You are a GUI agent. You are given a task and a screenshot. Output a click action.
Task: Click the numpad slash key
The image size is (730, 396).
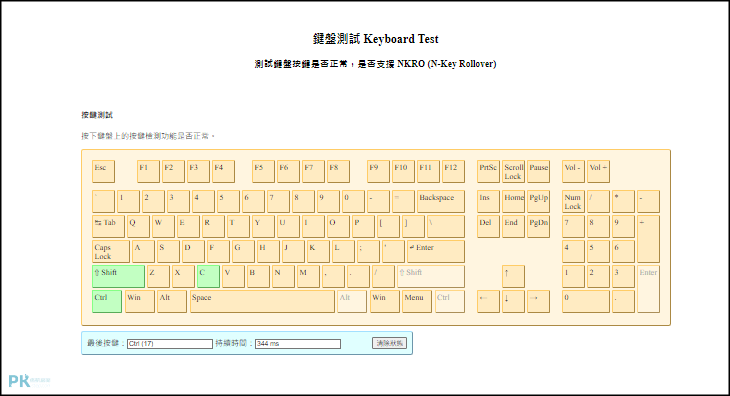tap(598, 201)
